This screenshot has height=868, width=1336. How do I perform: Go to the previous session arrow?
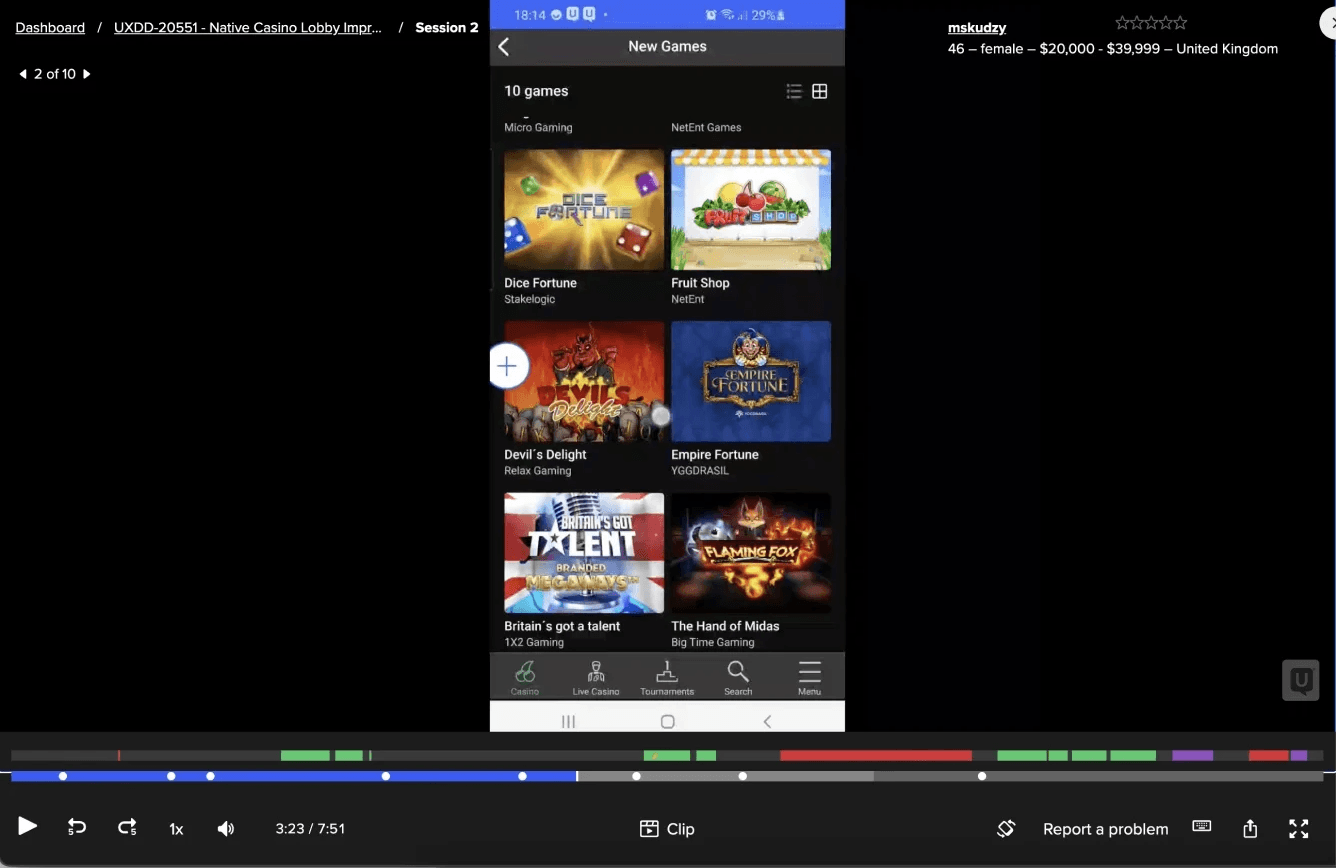point(23,74)
